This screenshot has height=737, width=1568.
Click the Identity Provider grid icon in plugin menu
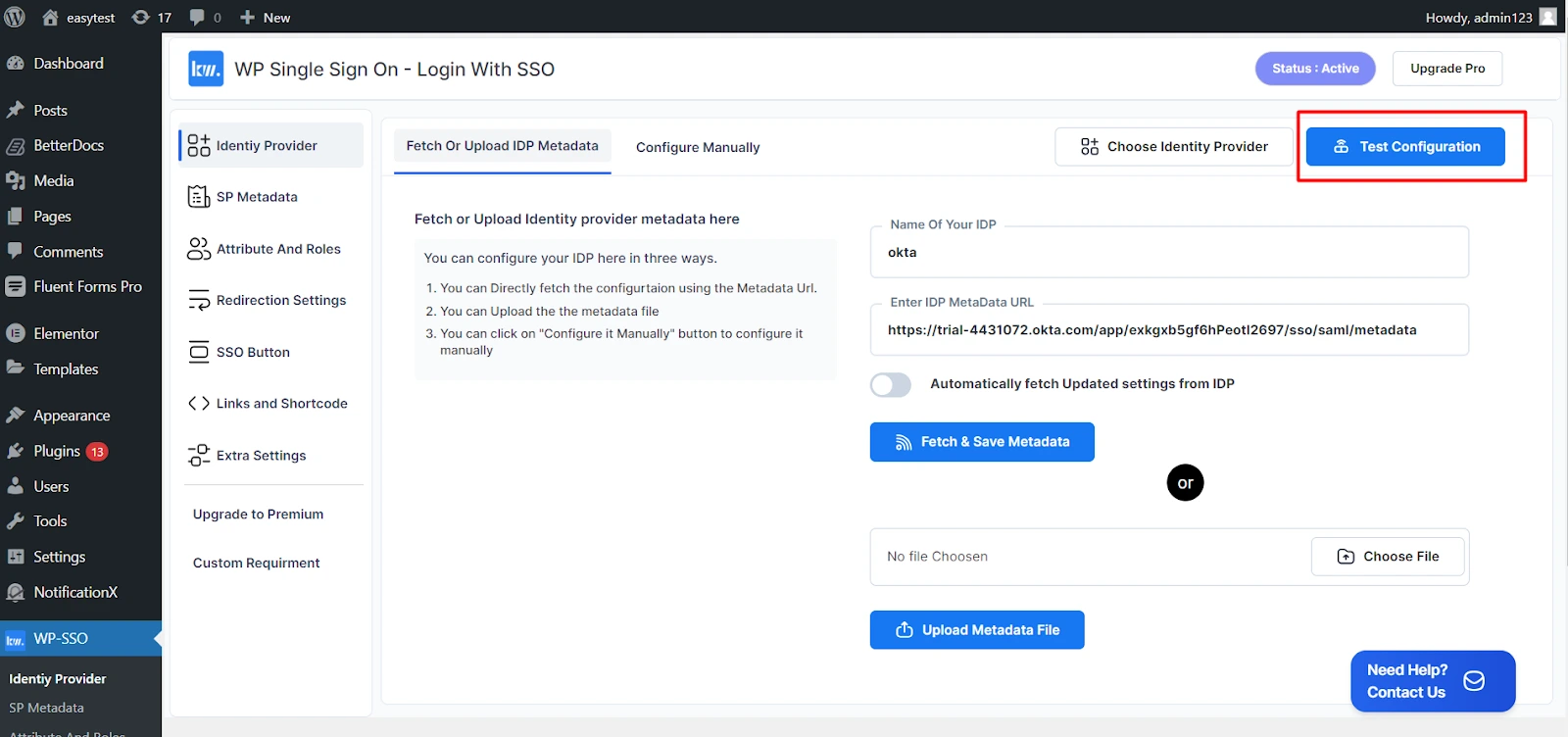click(x=199, y=145)
